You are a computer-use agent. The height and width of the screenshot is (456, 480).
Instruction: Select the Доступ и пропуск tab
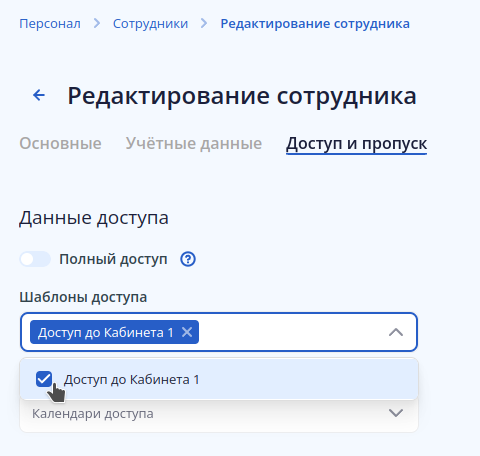pos(356,144)
